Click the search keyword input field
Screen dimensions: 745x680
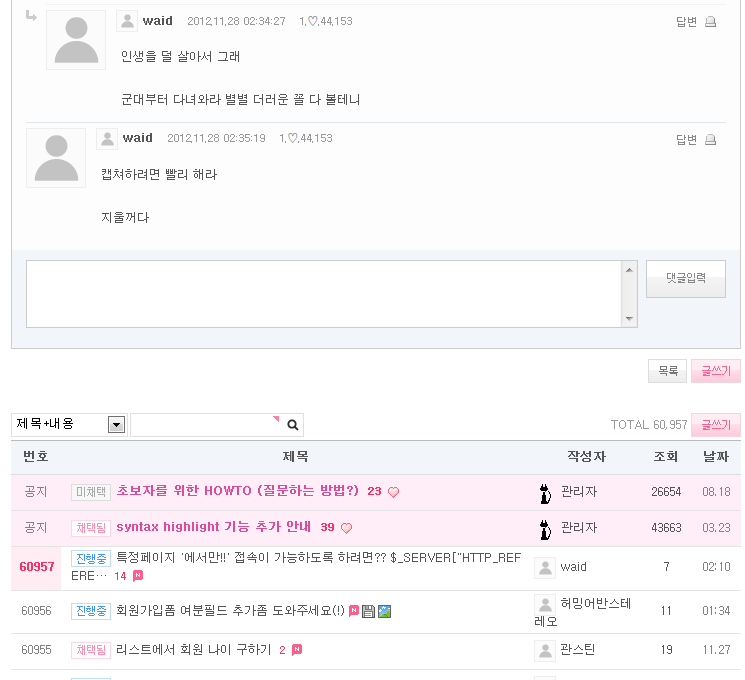coord(207,425)
